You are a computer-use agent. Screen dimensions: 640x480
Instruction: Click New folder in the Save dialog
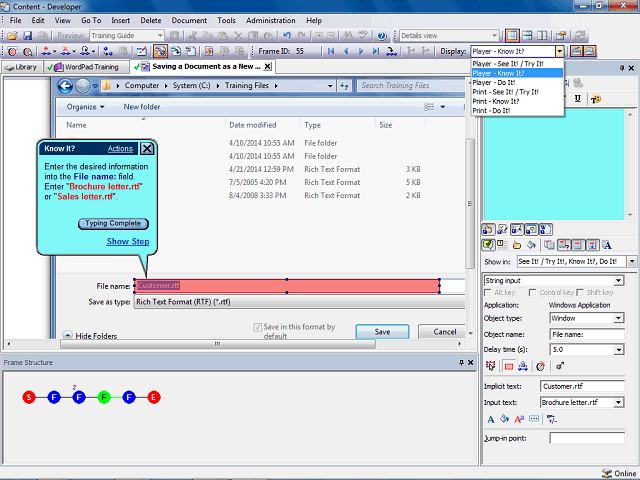[142, 107]
